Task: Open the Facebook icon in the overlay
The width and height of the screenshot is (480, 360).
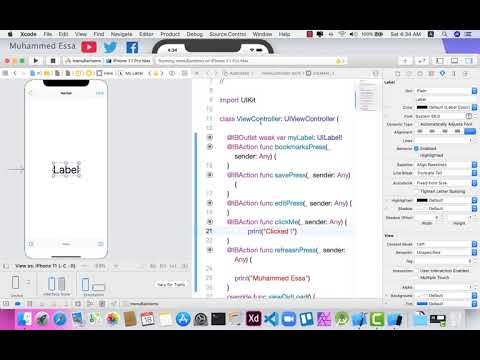Action: coord(132,47)
